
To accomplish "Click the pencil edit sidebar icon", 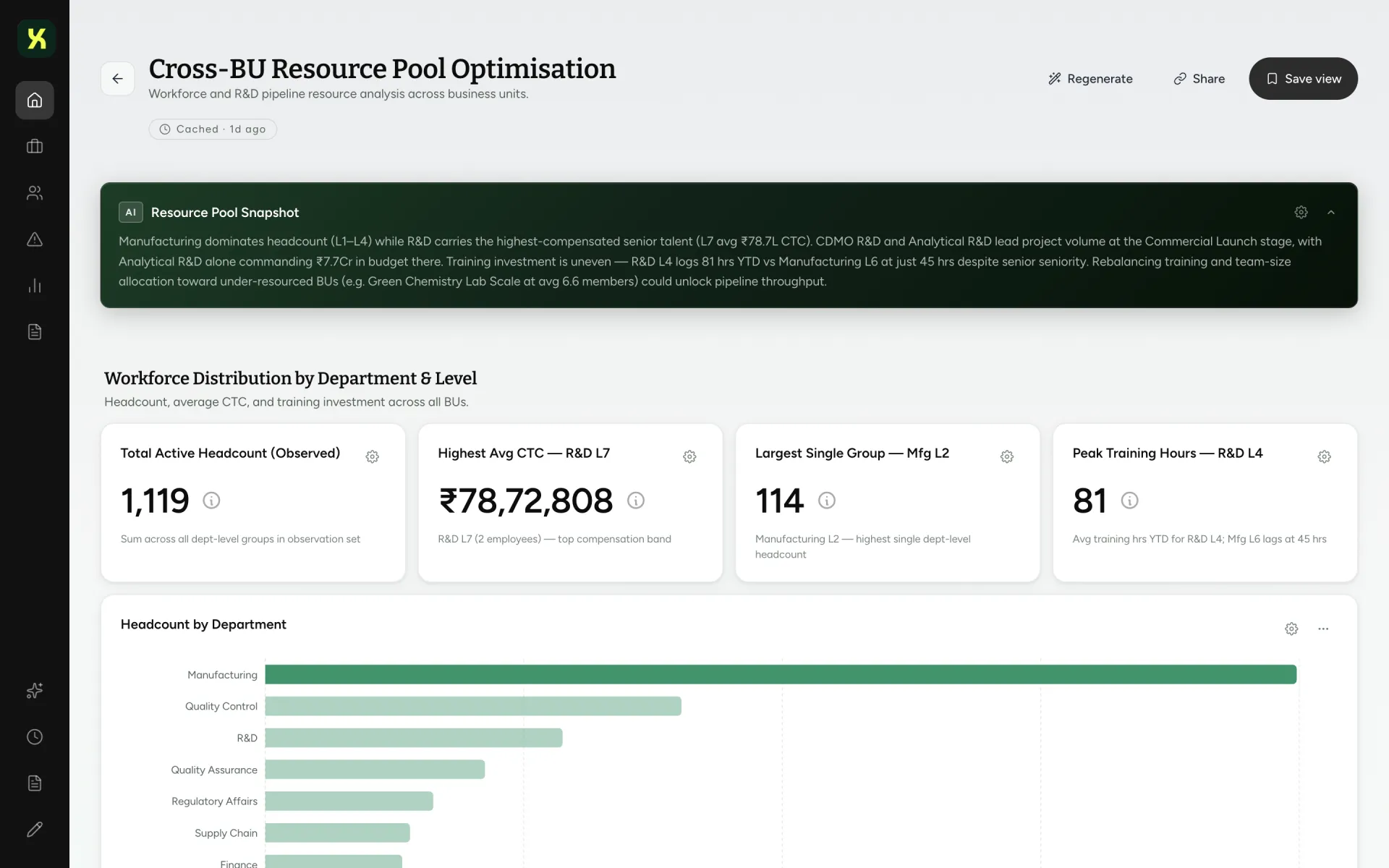I will coord(35,830).
